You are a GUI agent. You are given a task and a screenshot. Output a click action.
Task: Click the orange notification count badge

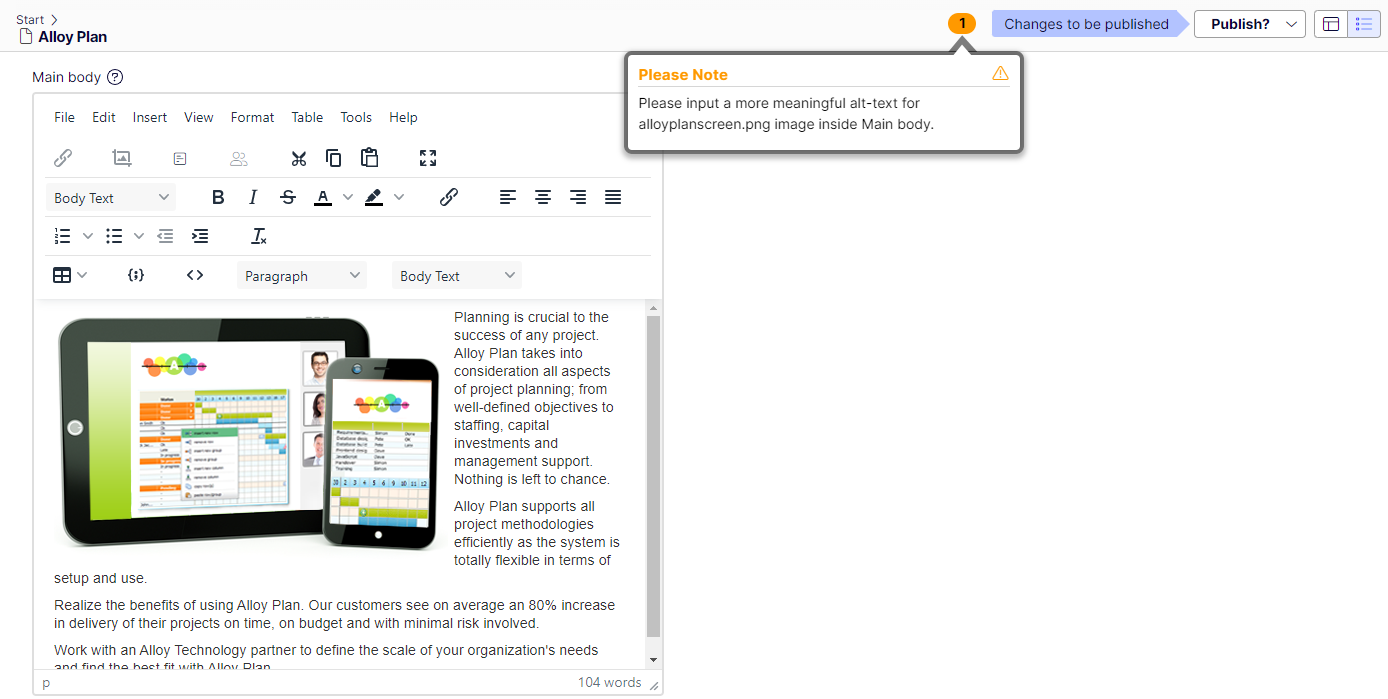[x=962, y=23]
